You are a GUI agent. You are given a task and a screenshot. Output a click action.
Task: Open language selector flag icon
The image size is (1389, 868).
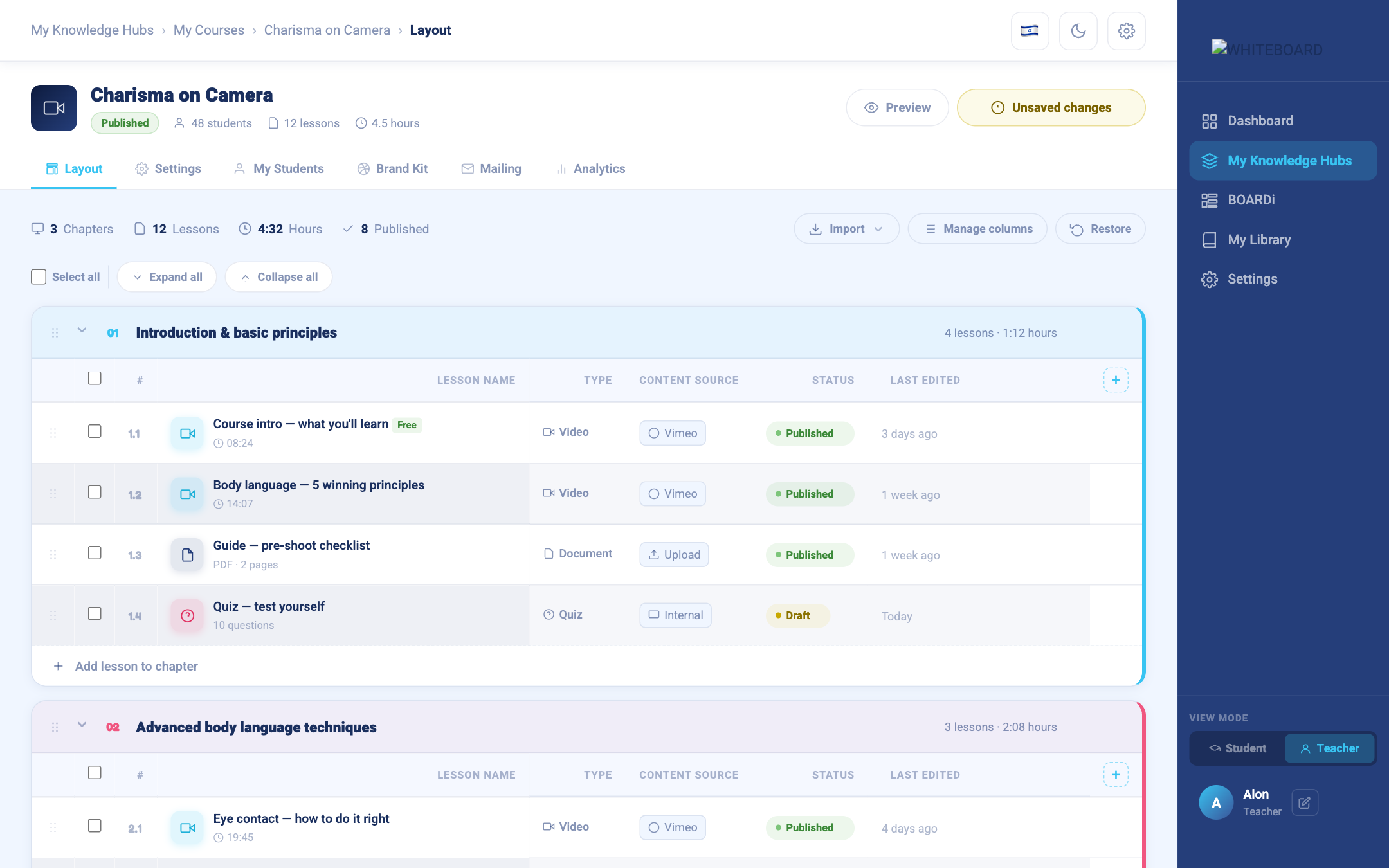[x=1030, y=31]
